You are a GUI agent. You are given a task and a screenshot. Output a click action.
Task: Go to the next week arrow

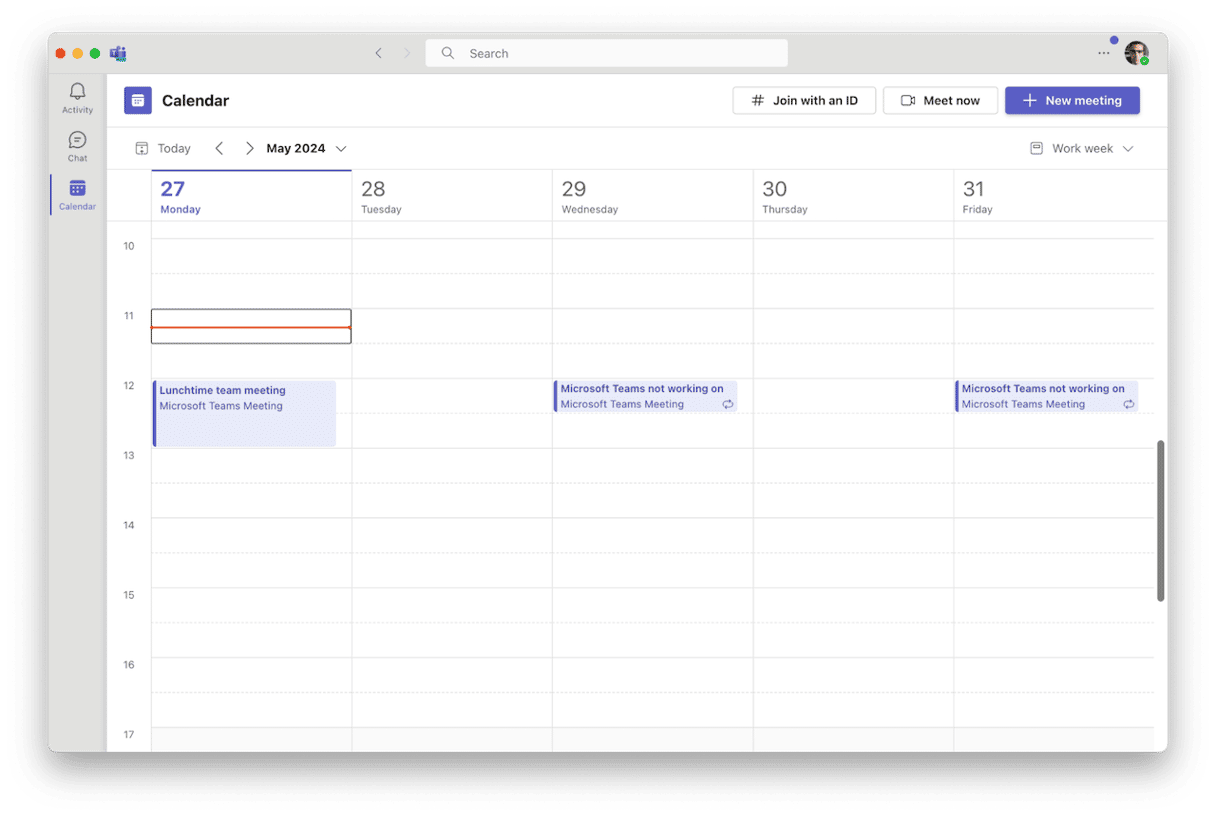(x=250, y=148)
